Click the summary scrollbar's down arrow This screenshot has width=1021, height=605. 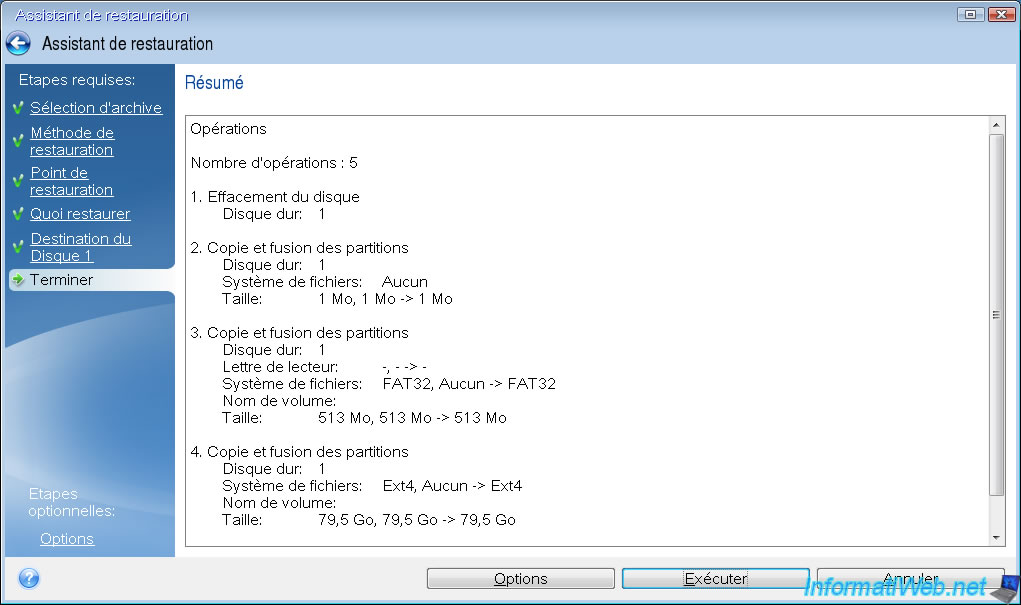pos(996,537)
